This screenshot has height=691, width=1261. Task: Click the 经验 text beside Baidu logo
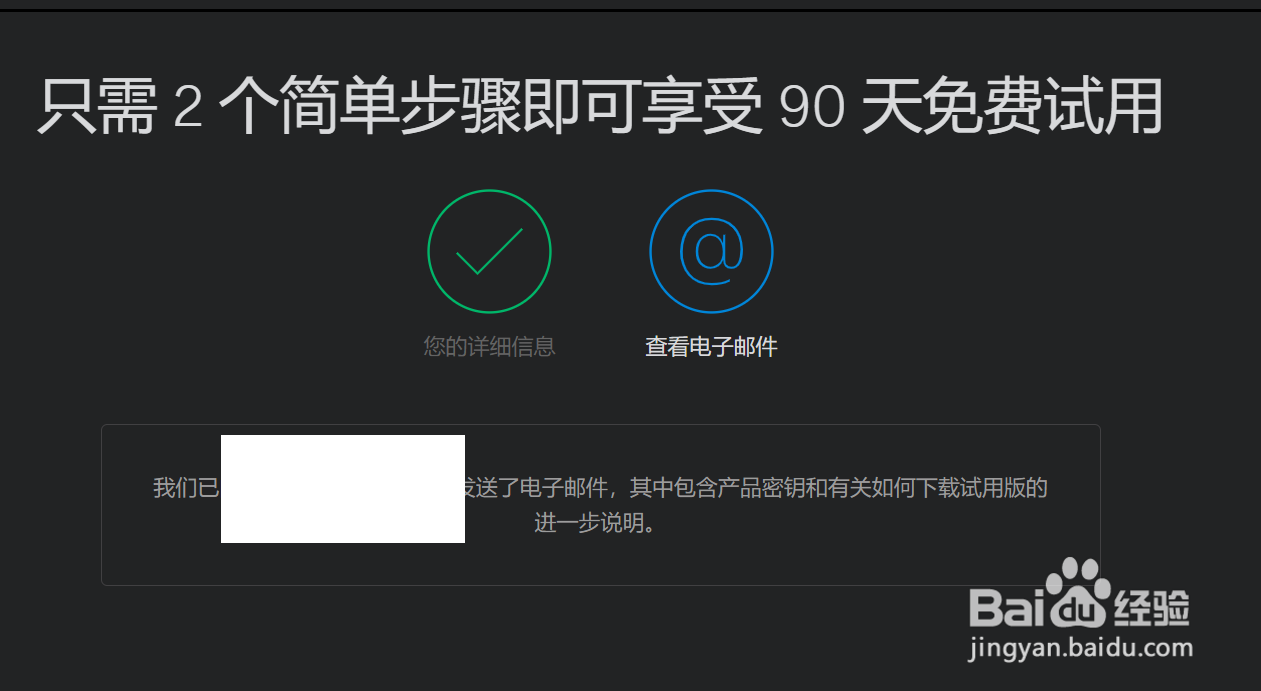click(x=1152, y=606)
